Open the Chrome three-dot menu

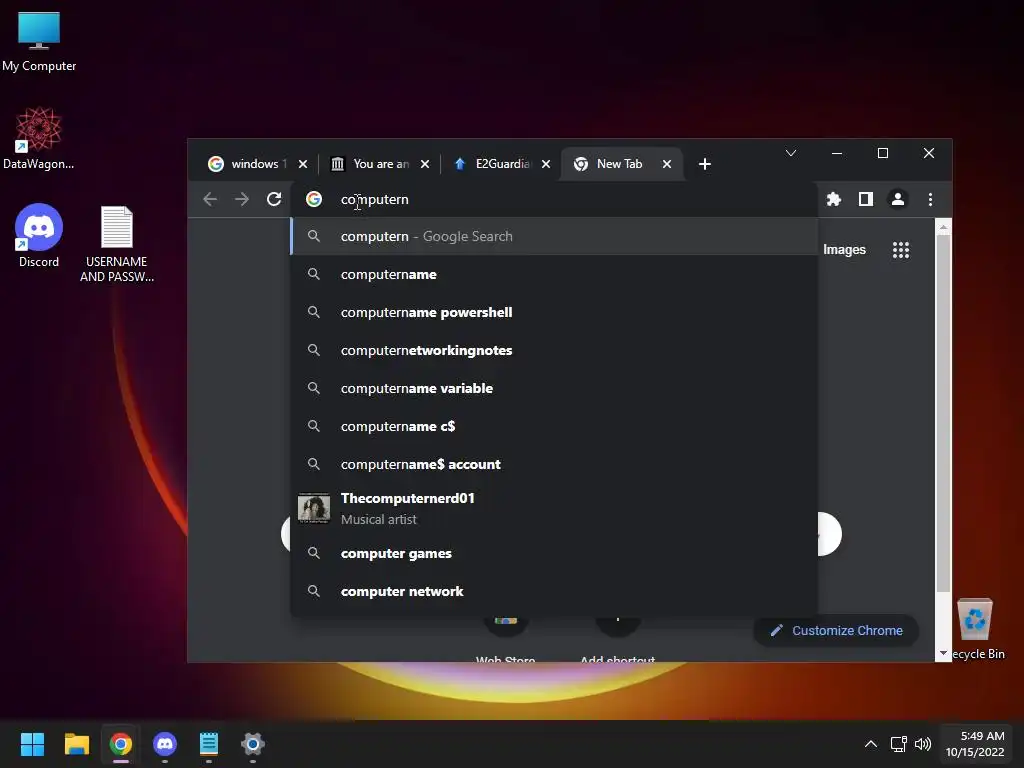931,199
